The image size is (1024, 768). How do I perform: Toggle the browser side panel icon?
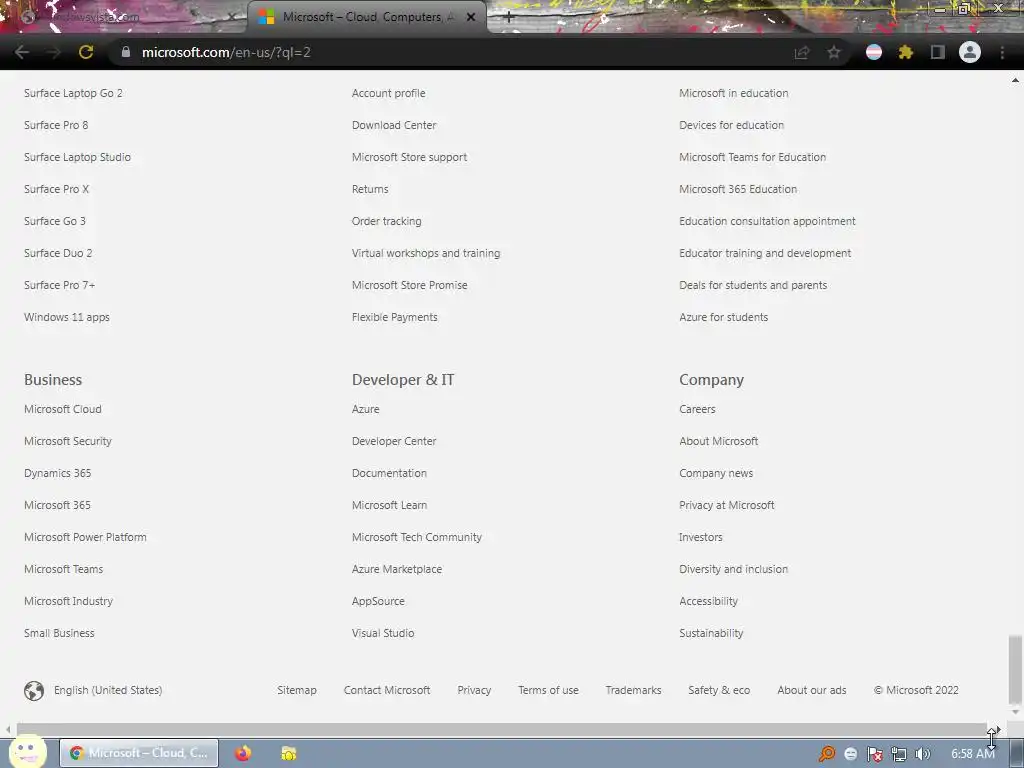(937, 52)
